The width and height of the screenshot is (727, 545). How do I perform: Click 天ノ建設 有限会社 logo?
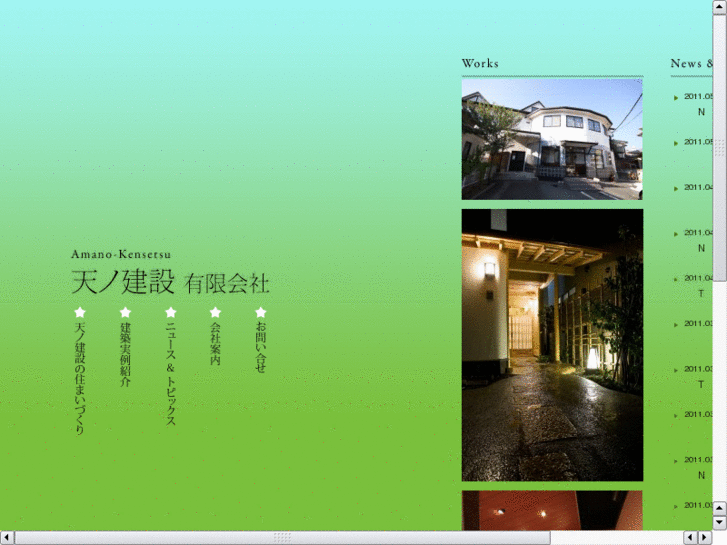click(170, 281)
